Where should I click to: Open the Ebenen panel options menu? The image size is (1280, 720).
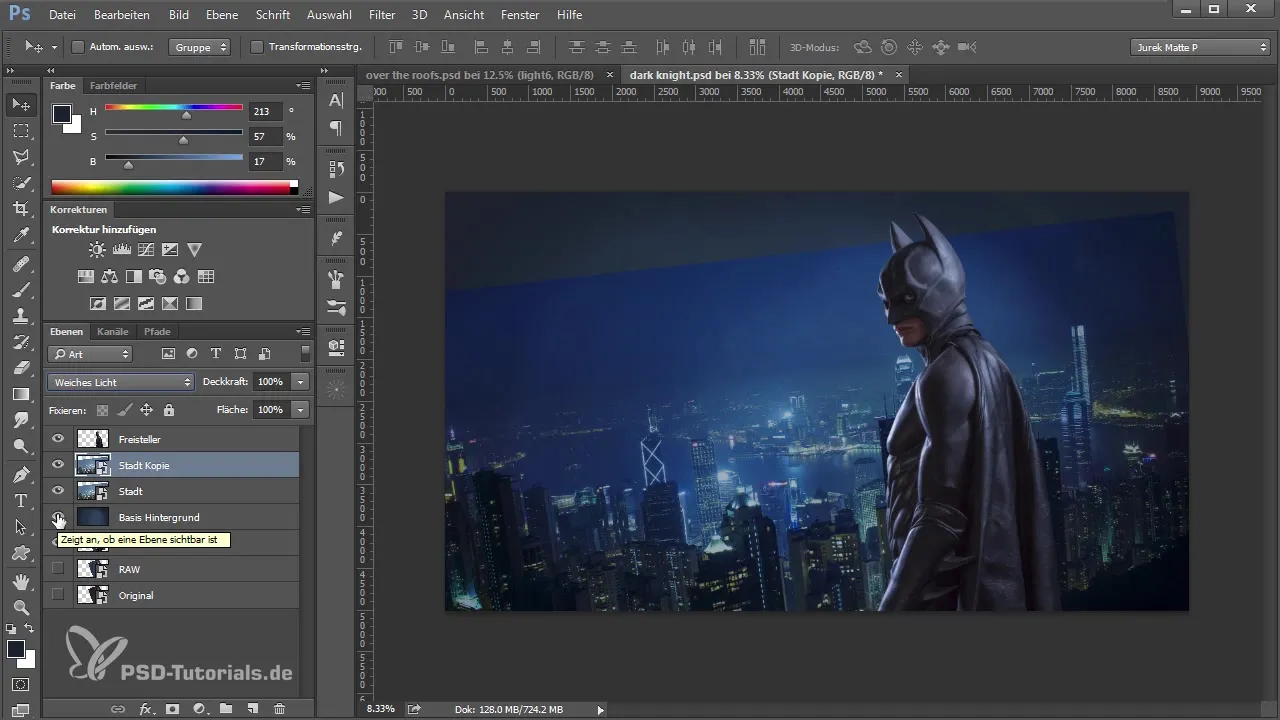(303, 331)
